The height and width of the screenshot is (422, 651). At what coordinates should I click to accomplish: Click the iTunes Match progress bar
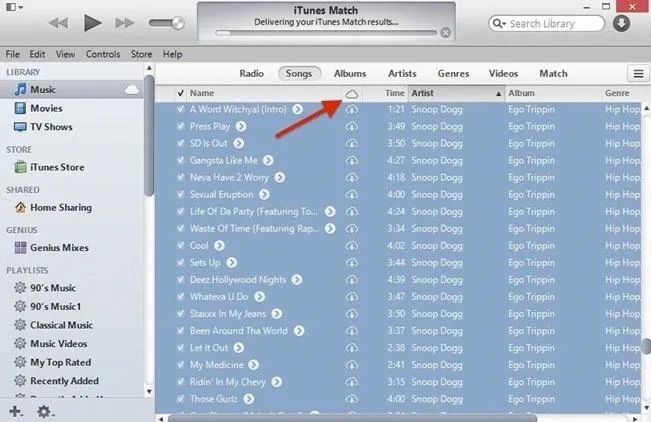(326, 33)
